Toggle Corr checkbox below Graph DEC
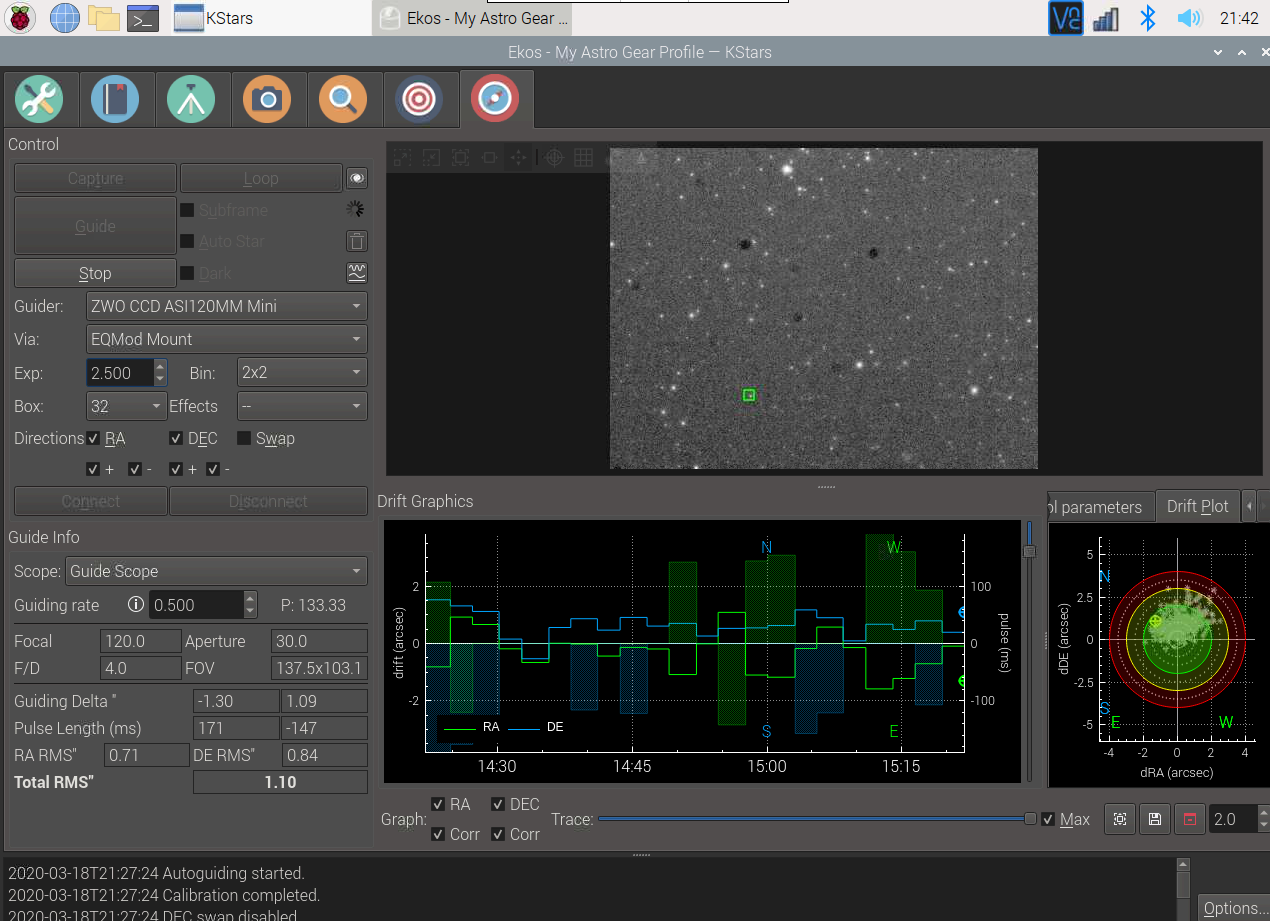 coord(499,834)
